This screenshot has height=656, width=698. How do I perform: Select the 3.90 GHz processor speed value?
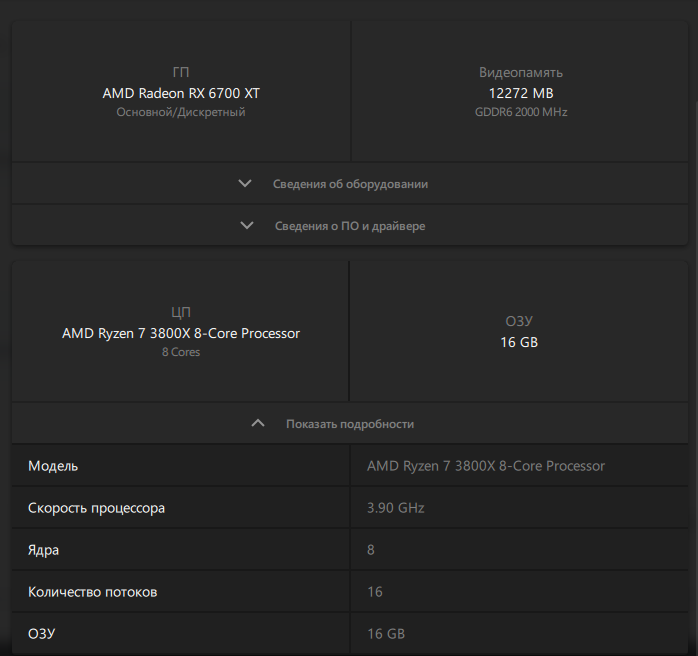[396, 508]
